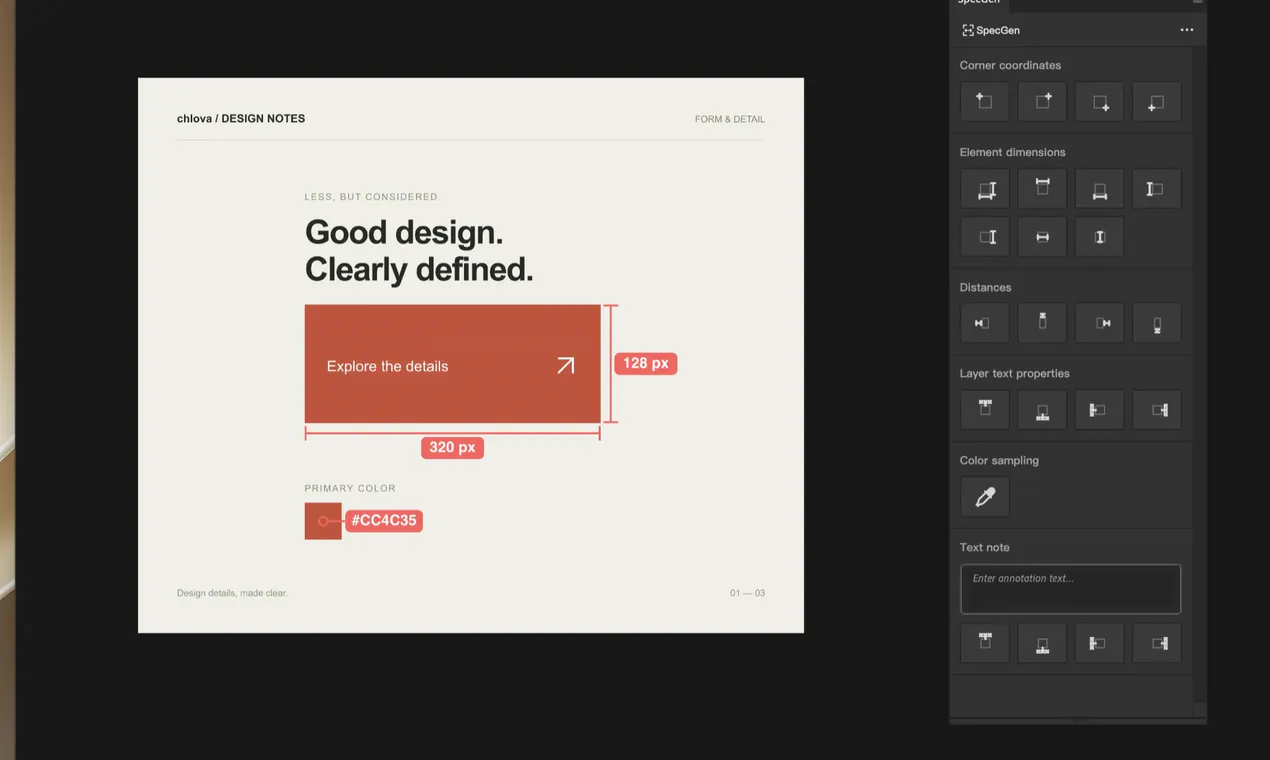Add height dimension left of element
The height and width of the screenshot is (760, 1270).
[x=1157, y=189]
